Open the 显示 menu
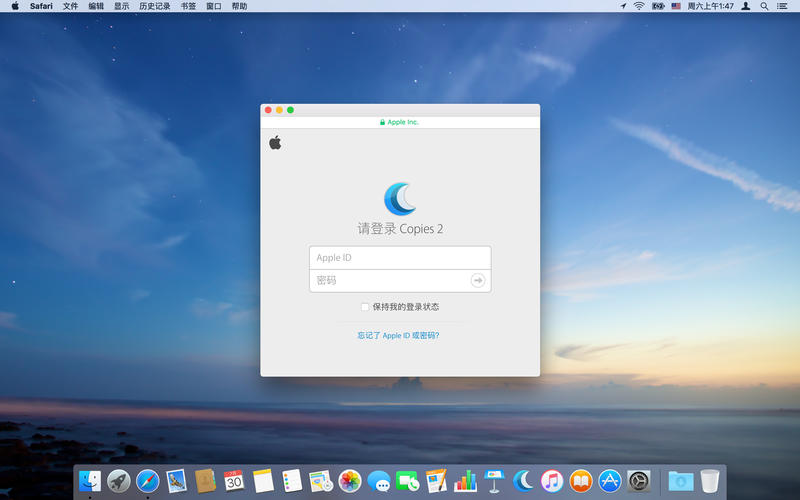The width and height of the screenshot is (800, 500). coord(121,6)
